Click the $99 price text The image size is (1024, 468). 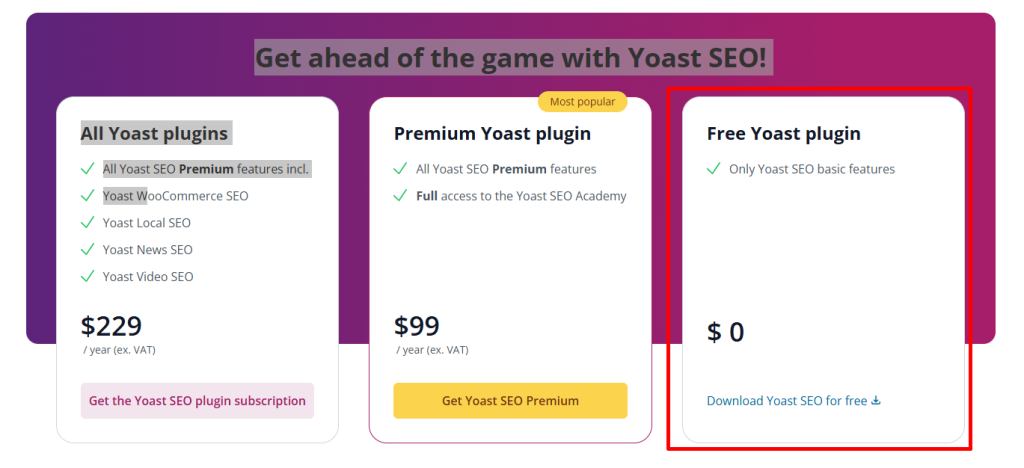[417, 326]
